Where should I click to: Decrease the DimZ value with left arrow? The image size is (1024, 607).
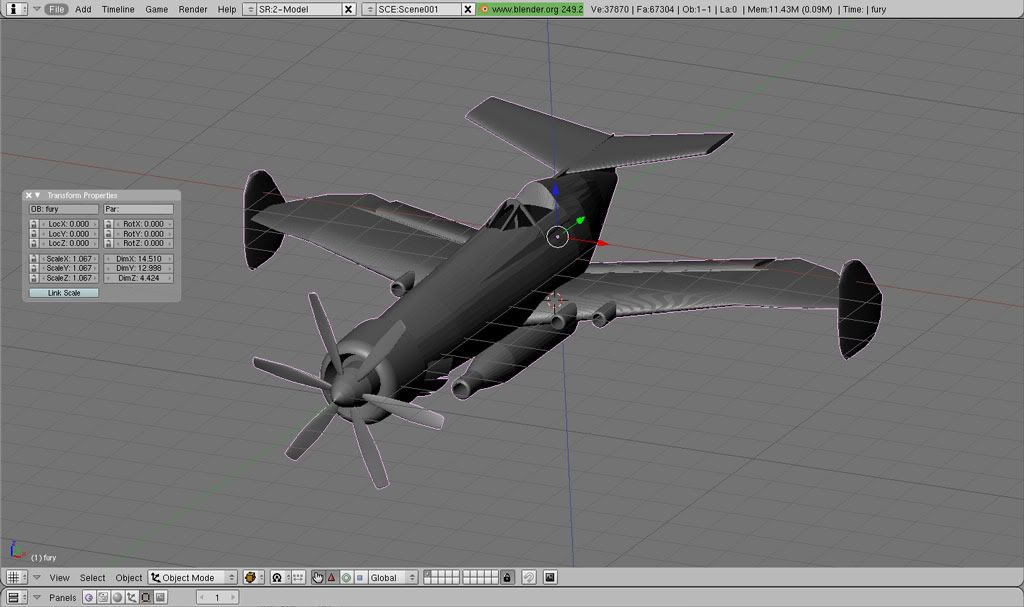(x=108, y=278)
